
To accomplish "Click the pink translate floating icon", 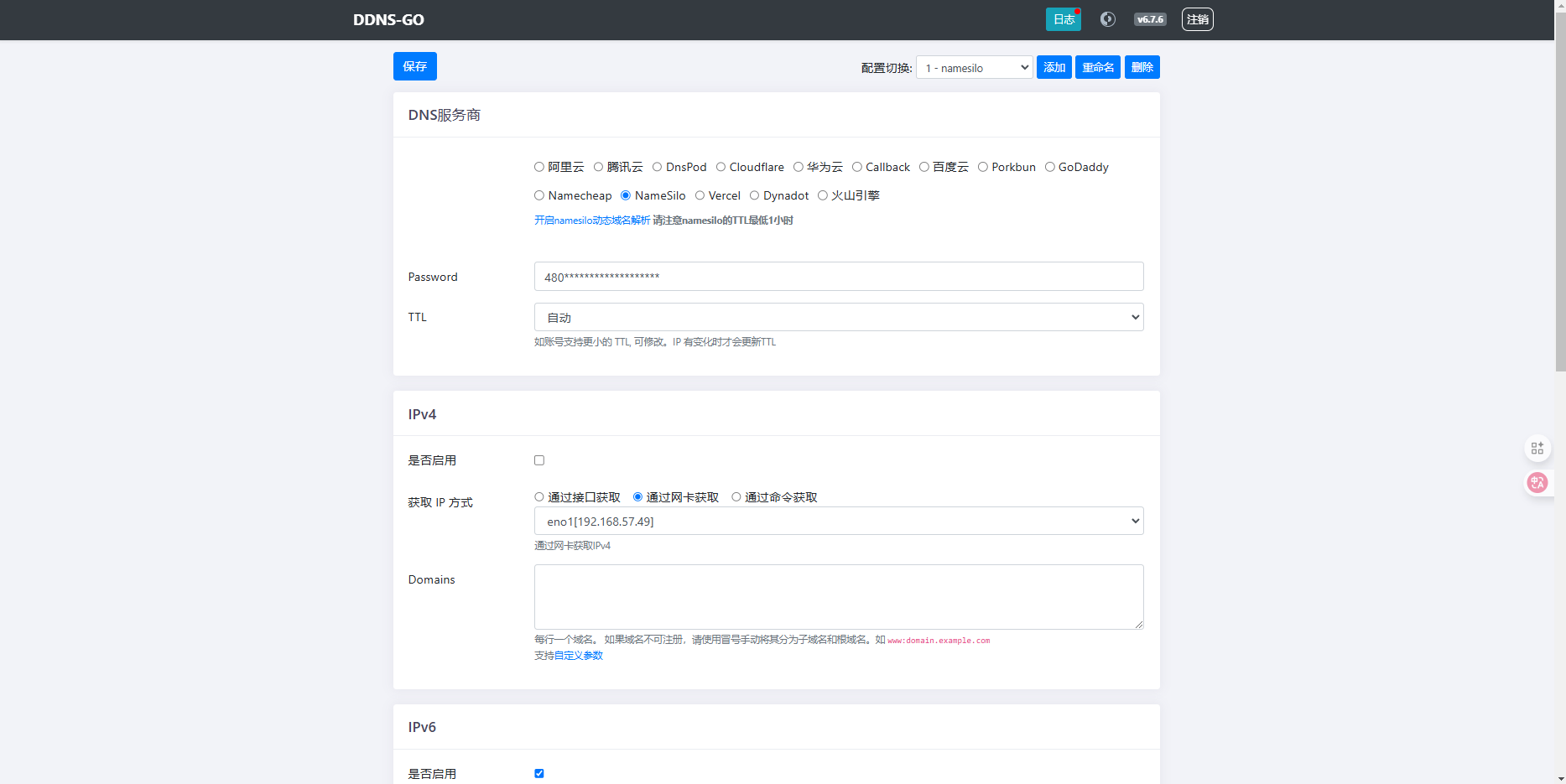I will pos(1537,482).
